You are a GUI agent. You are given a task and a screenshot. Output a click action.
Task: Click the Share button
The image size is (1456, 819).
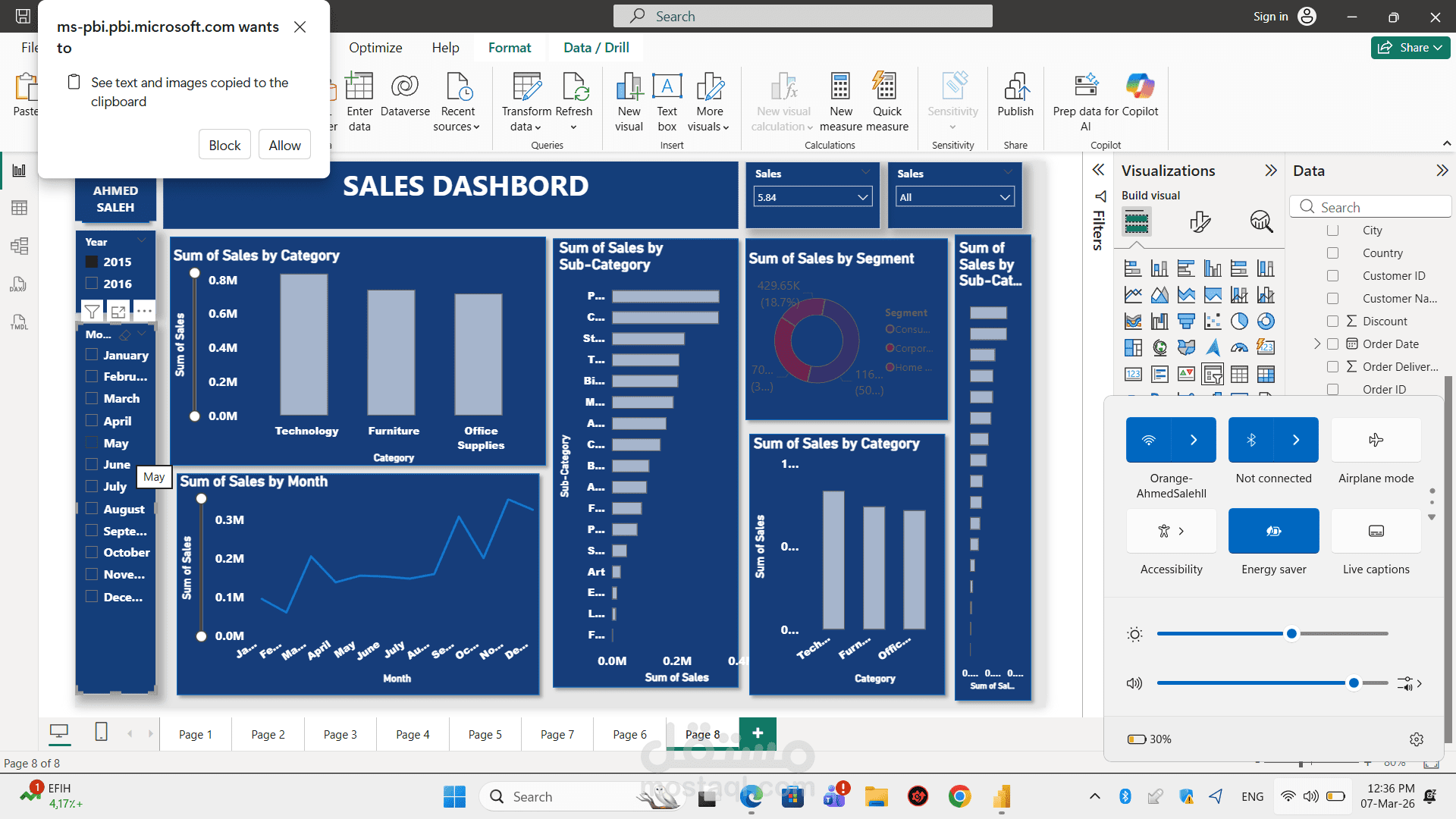click(x=1410, y=48)
